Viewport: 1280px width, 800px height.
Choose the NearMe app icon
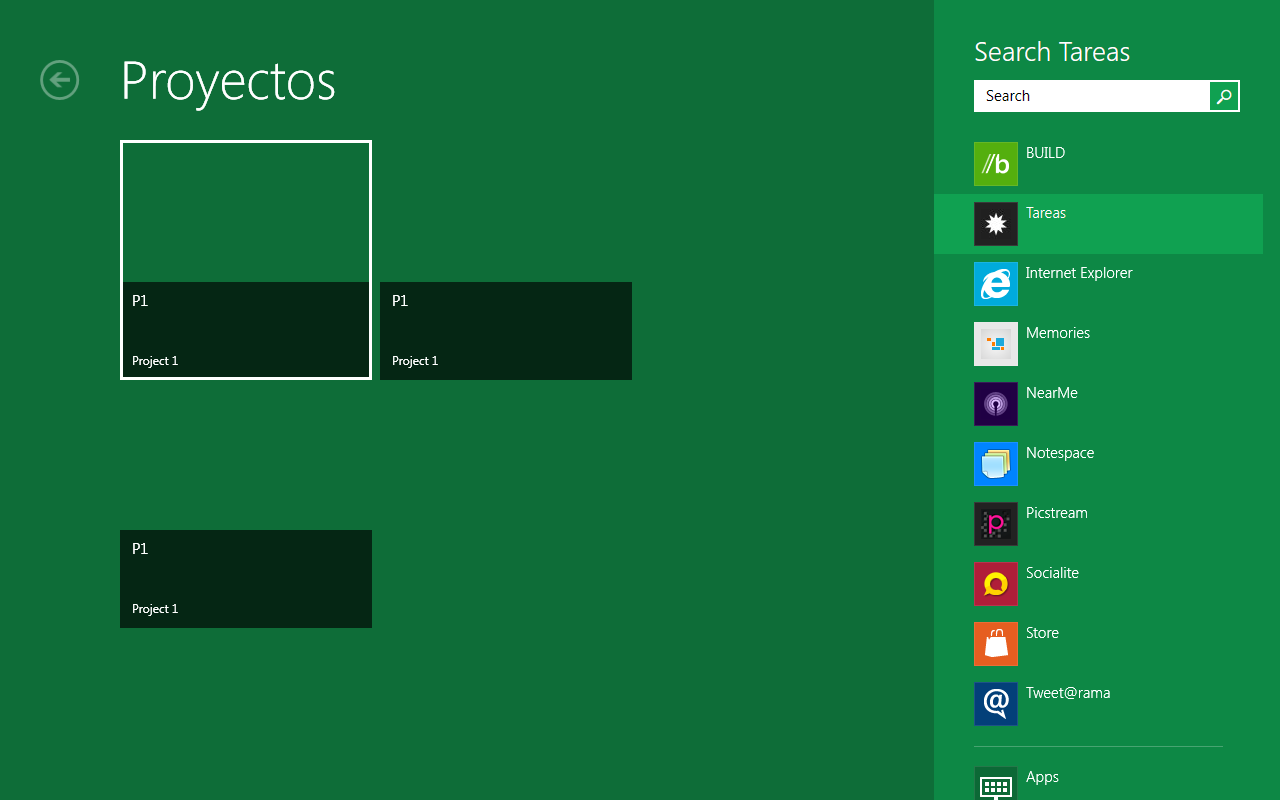tap(995, 404)
